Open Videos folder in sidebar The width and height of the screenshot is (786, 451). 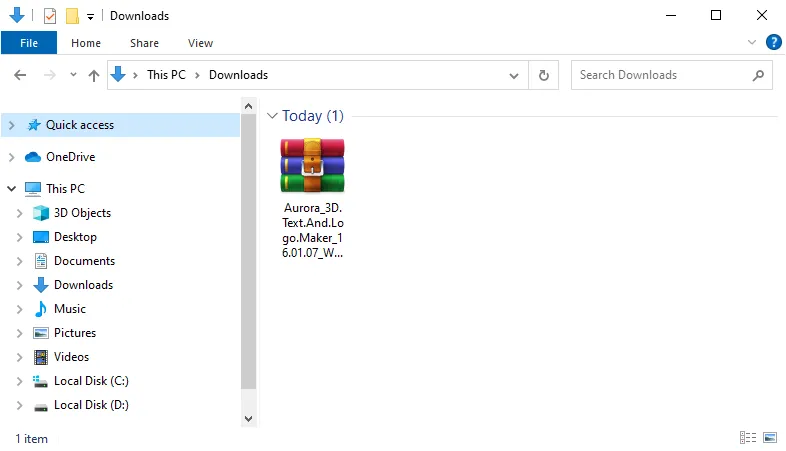pyautogui.click(x=71, y=357)
